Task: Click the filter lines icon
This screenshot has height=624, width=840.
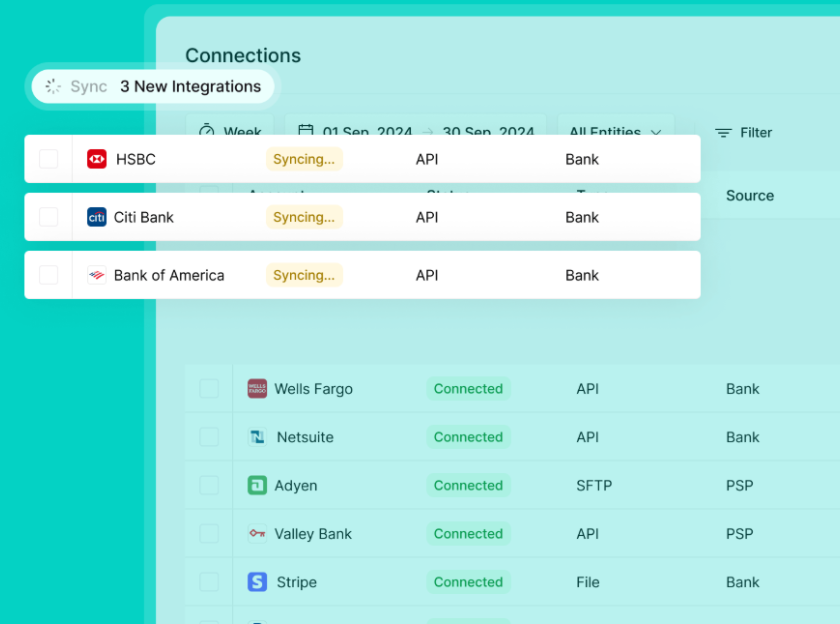Action: pos(723,133)
